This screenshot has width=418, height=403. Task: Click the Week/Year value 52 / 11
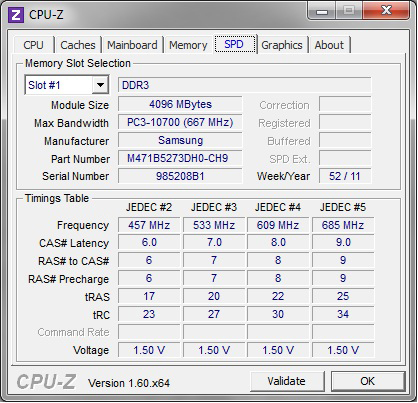(345, 176)
